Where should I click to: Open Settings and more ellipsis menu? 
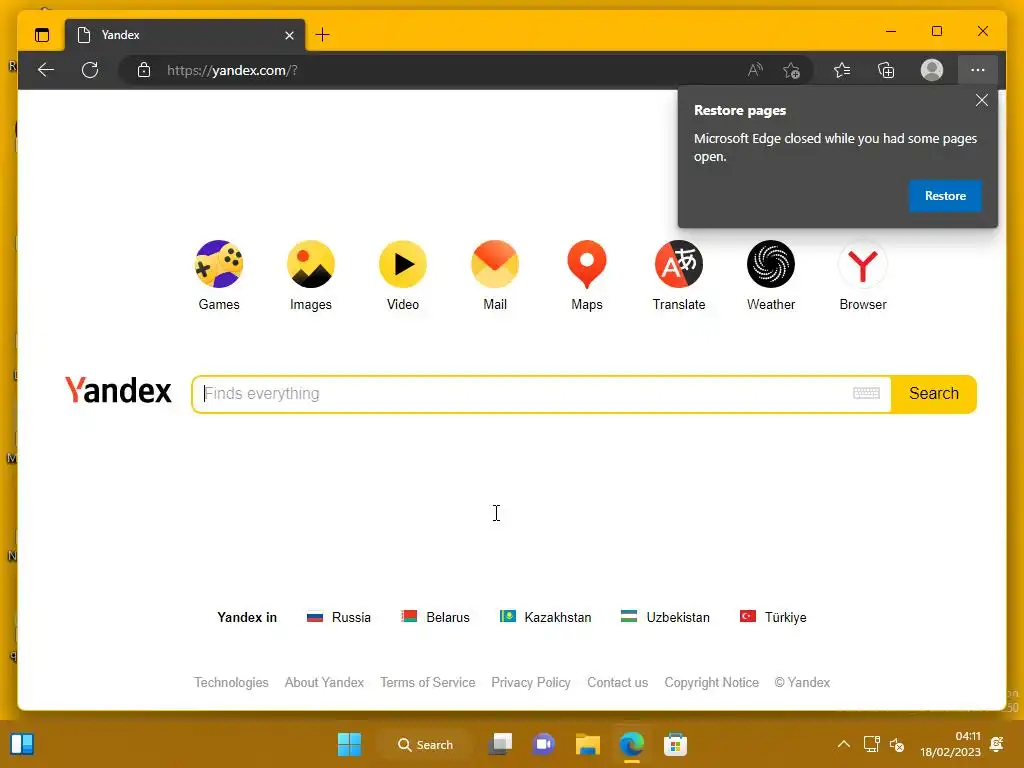(x=978, y=70)
